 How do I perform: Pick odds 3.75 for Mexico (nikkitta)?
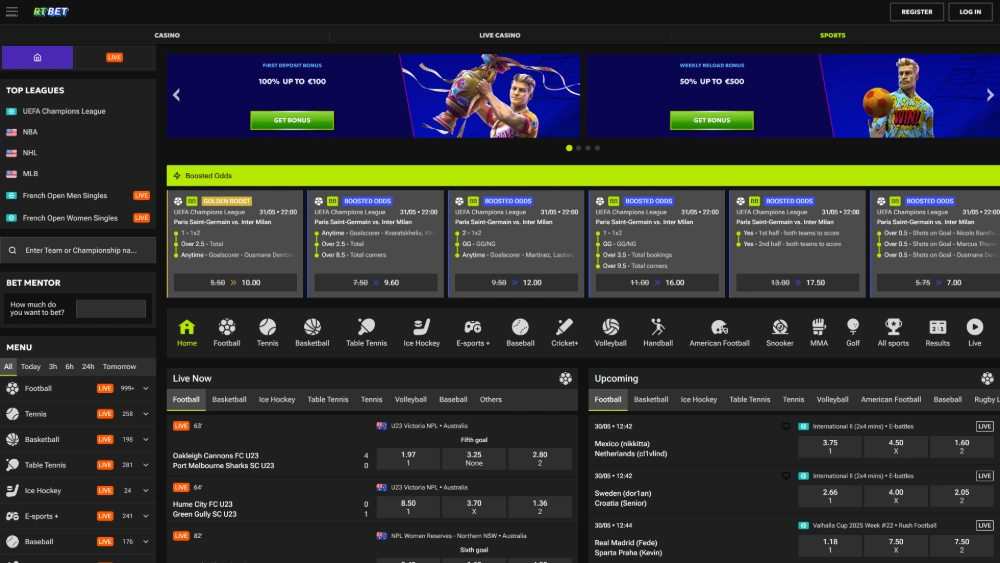click(830, 446)
